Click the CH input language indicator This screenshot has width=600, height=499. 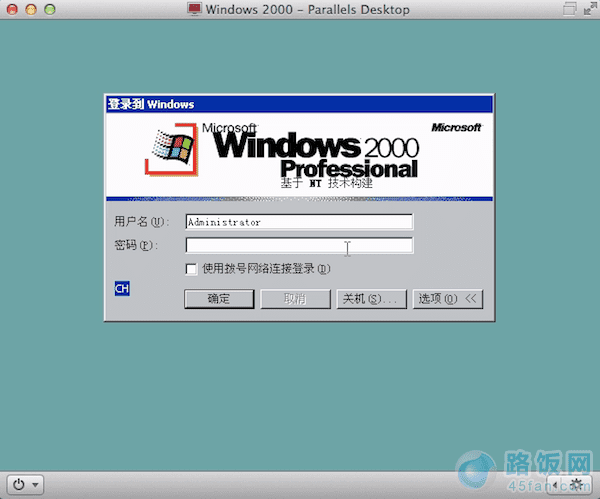coord(122,289)
